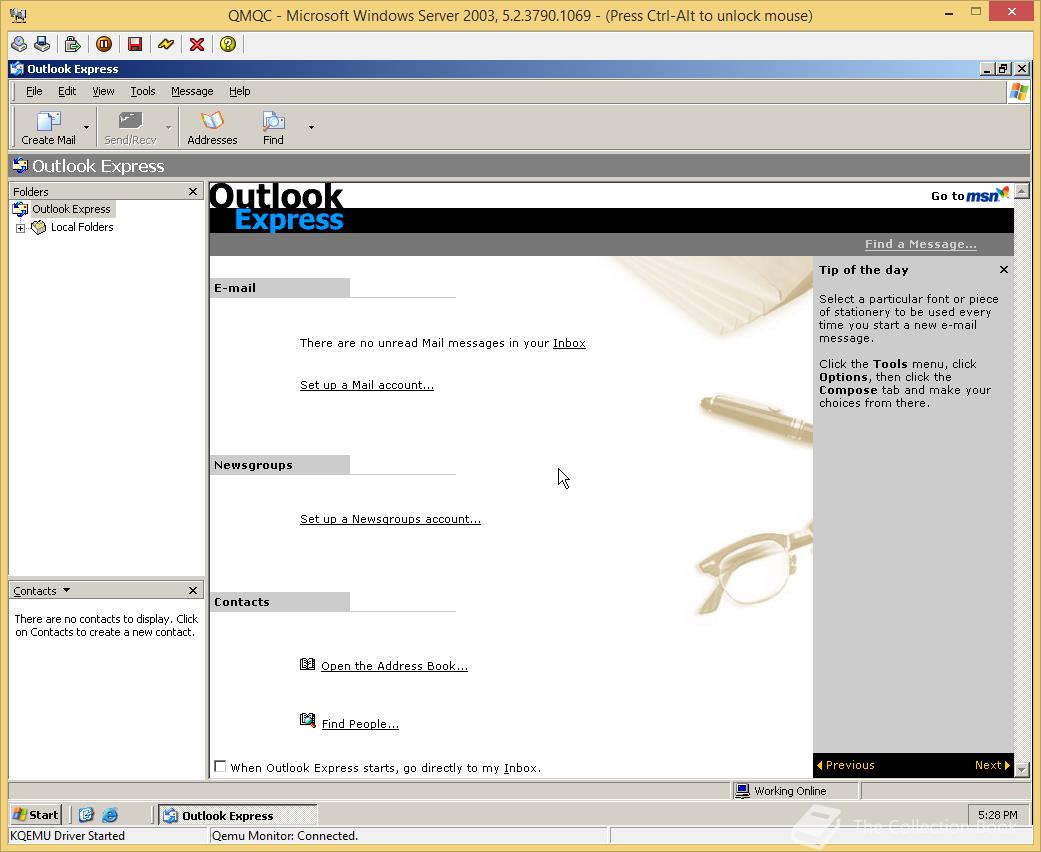Image resolution: width=1041 pixels, height=852 pixels.
Task: Click the greyed-out Send/Recv toolbar button
Action: click(x=130, y=128)
